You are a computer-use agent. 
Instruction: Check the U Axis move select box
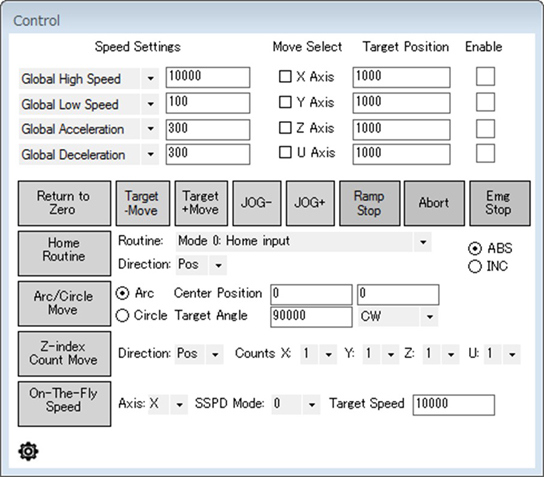pyautogui.click(x=285, y=152)
